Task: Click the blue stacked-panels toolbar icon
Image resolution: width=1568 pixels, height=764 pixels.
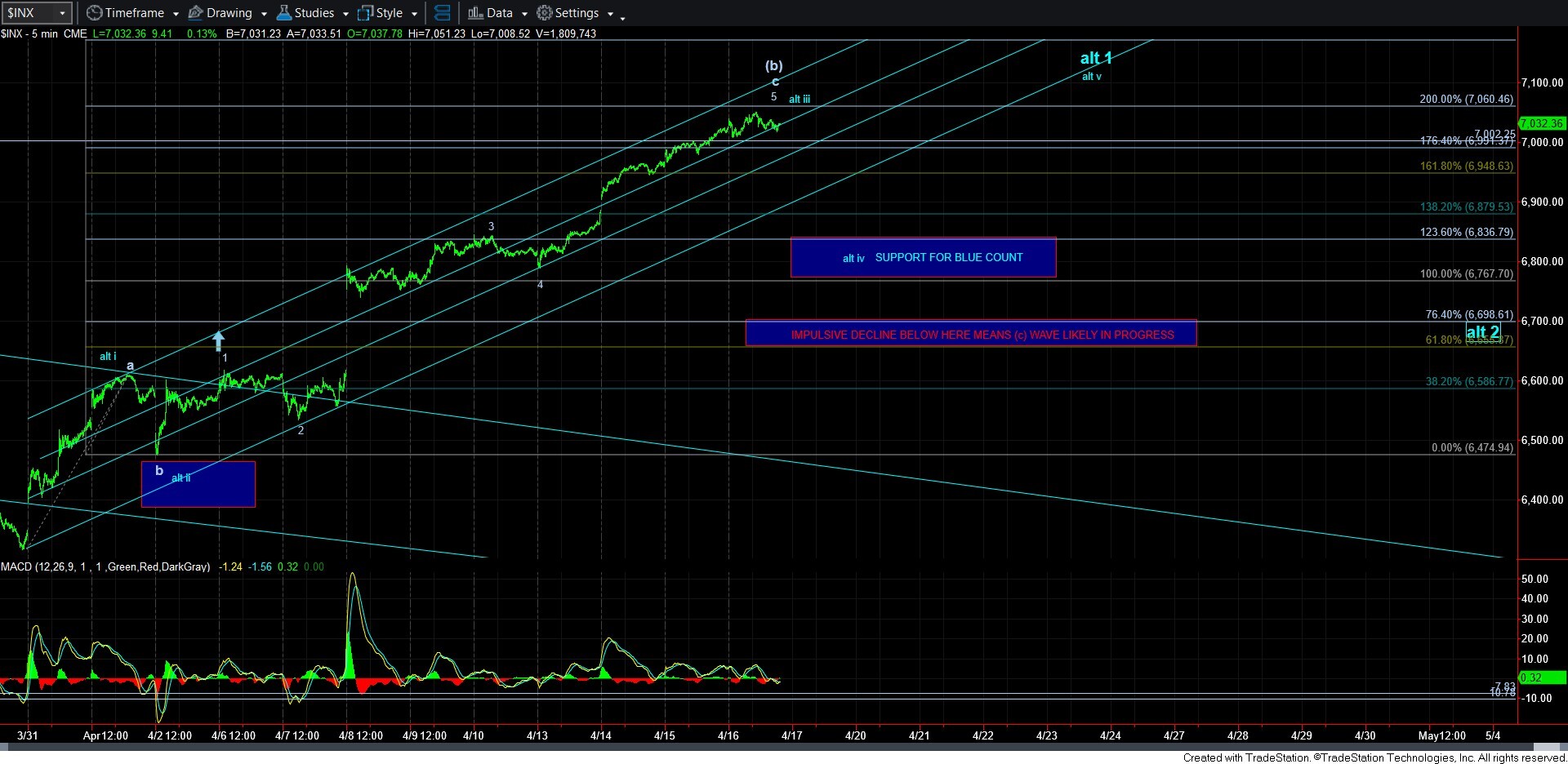Action: (442, 13)
